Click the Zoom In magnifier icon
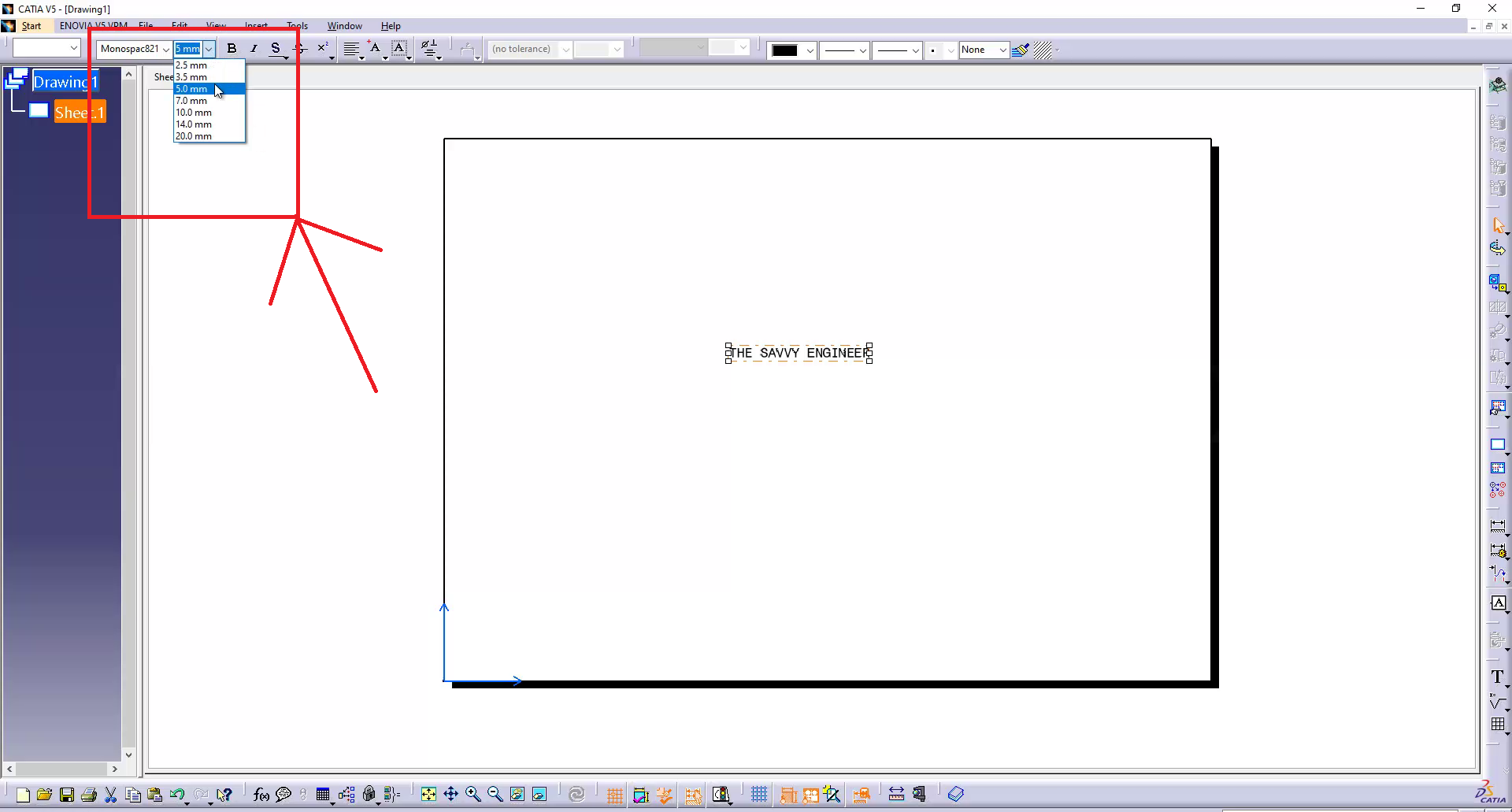 472,794
